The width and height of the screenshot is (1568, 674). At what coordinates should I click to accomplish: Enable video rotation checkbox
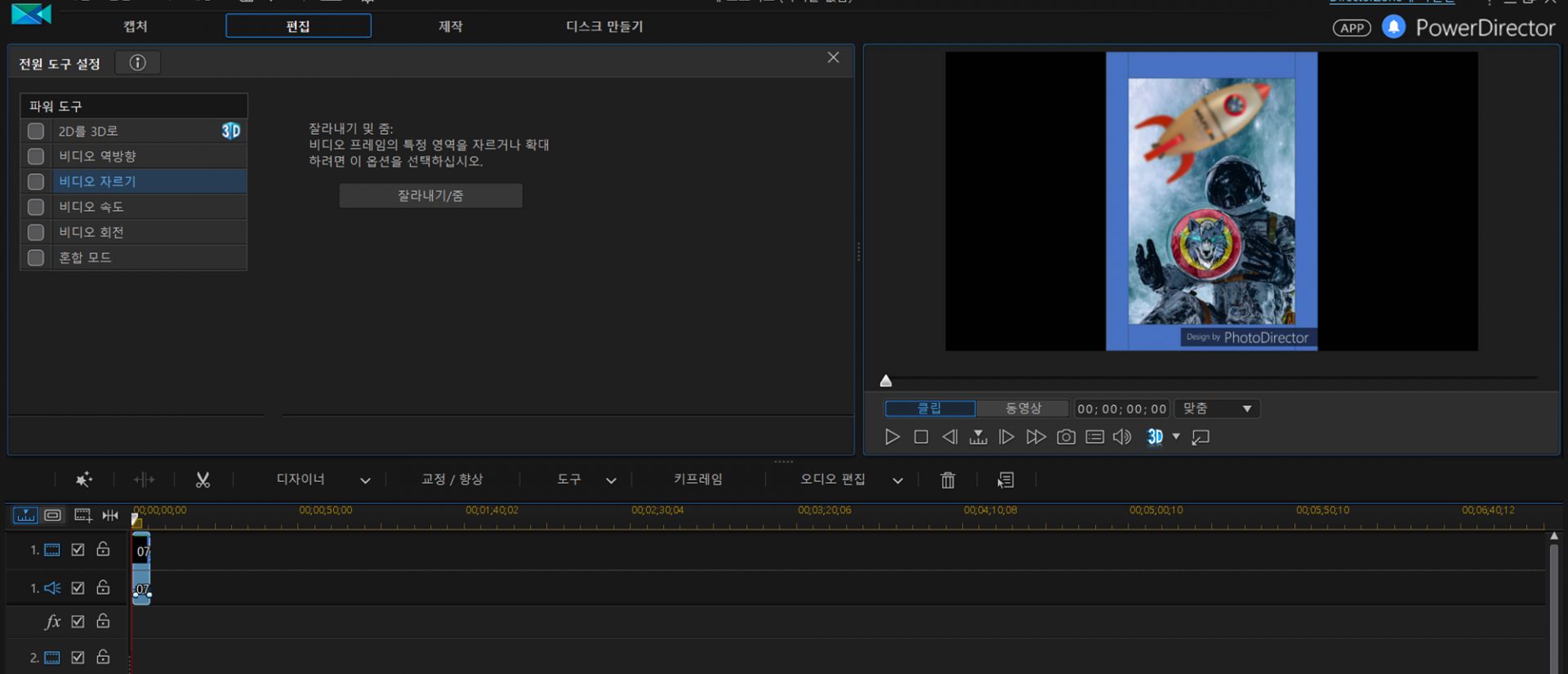click(36, 232)
